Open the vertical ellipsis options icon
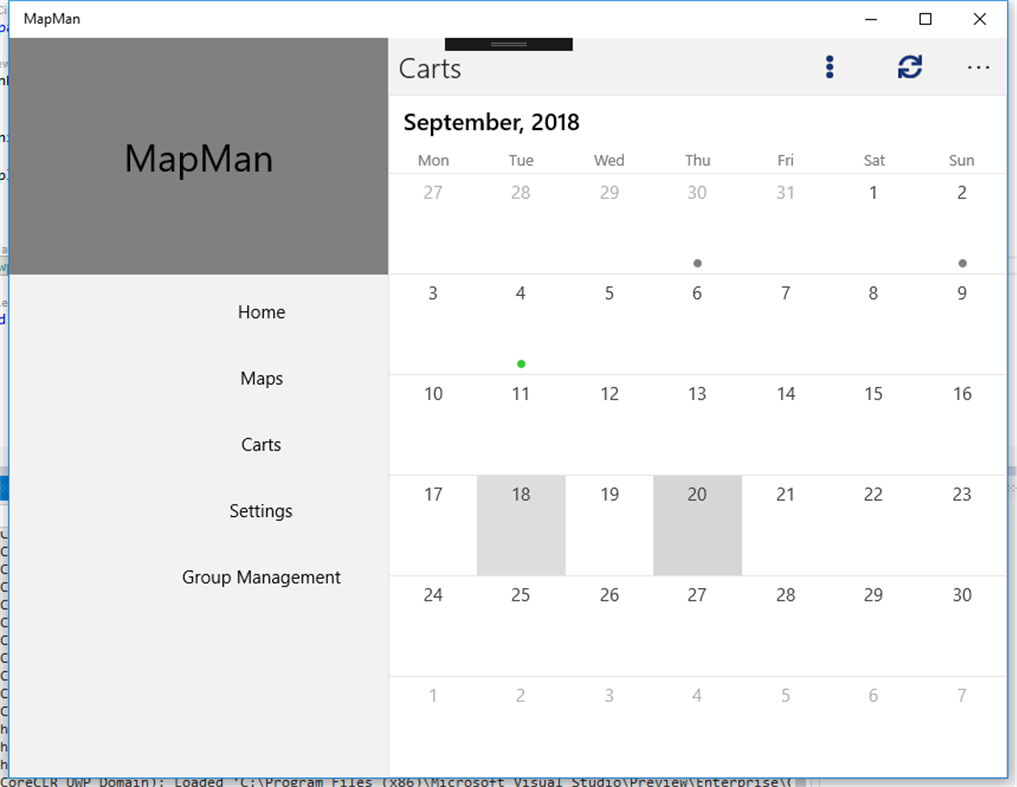Screen dimensions: 1017x787 829,66
